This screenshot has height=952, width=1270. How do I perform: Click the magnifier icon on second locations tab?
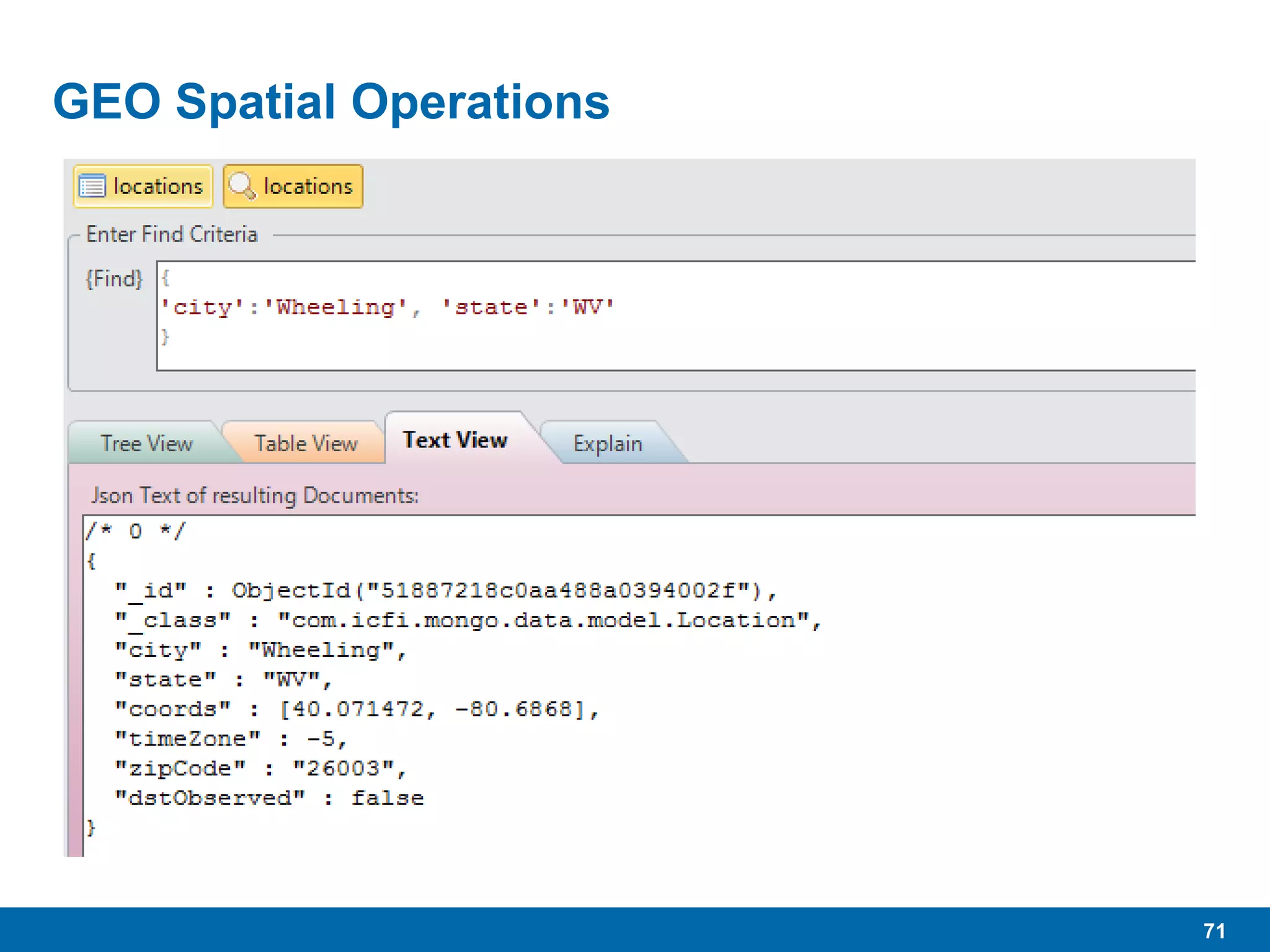coord(242,186)
